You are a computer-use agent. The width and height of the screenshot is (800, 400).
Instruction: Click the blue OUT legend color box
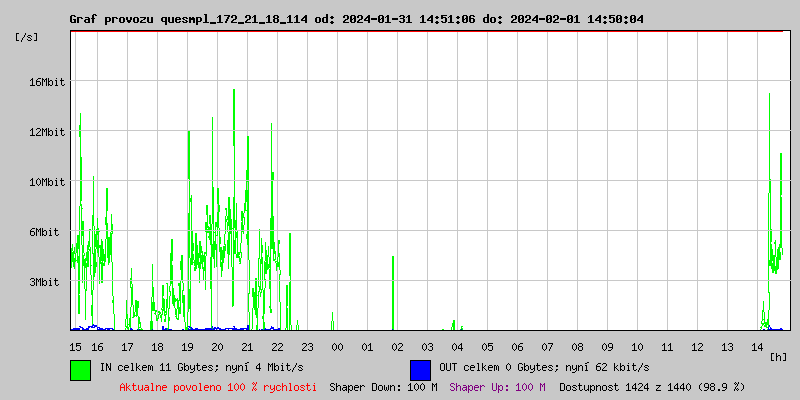[420, 369]
